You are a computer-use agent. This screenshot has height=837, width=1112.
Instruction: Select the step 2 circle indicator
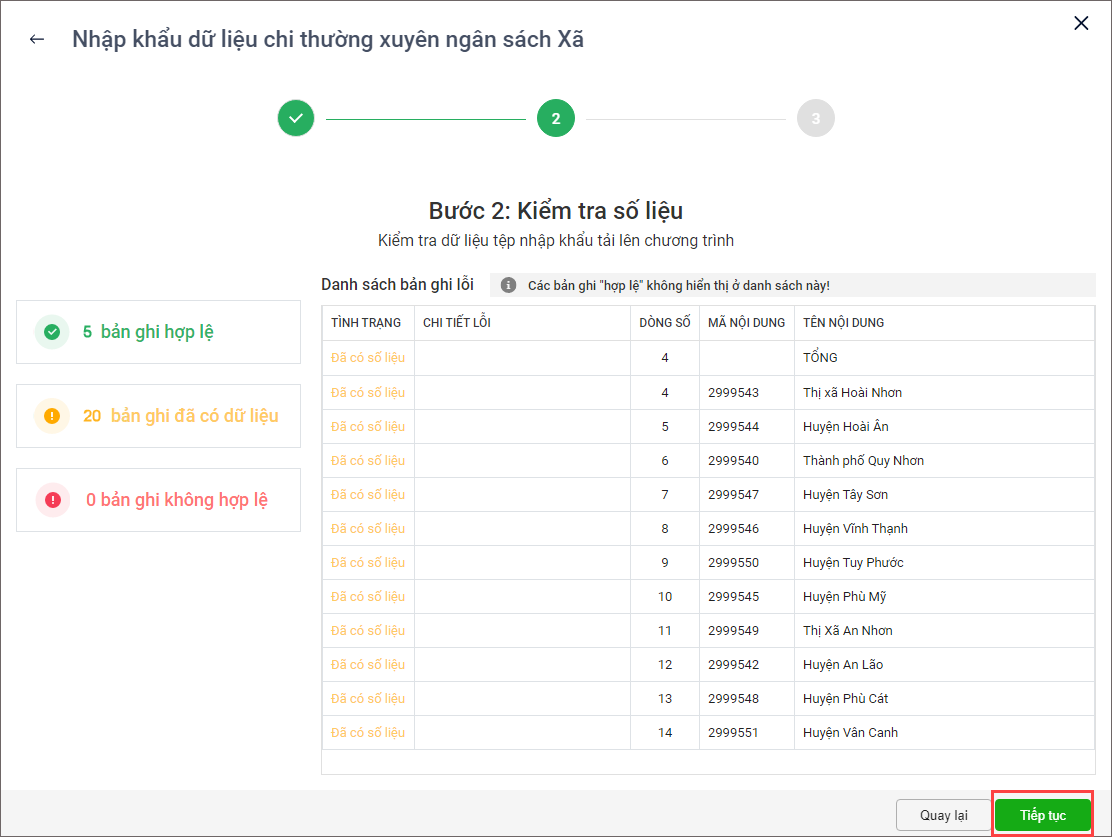coord(556,118)
